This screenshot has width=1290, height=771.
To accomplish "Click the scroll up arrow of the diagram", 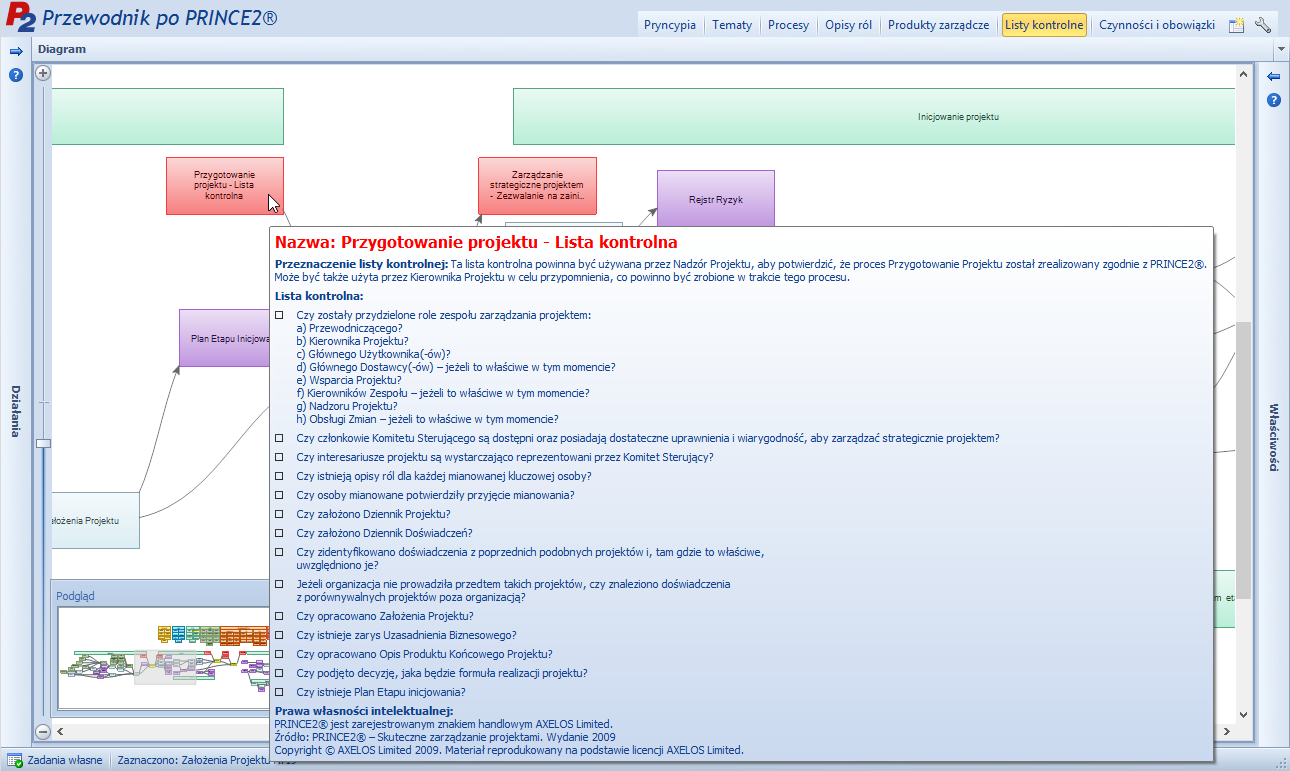I will (1244, 74).
